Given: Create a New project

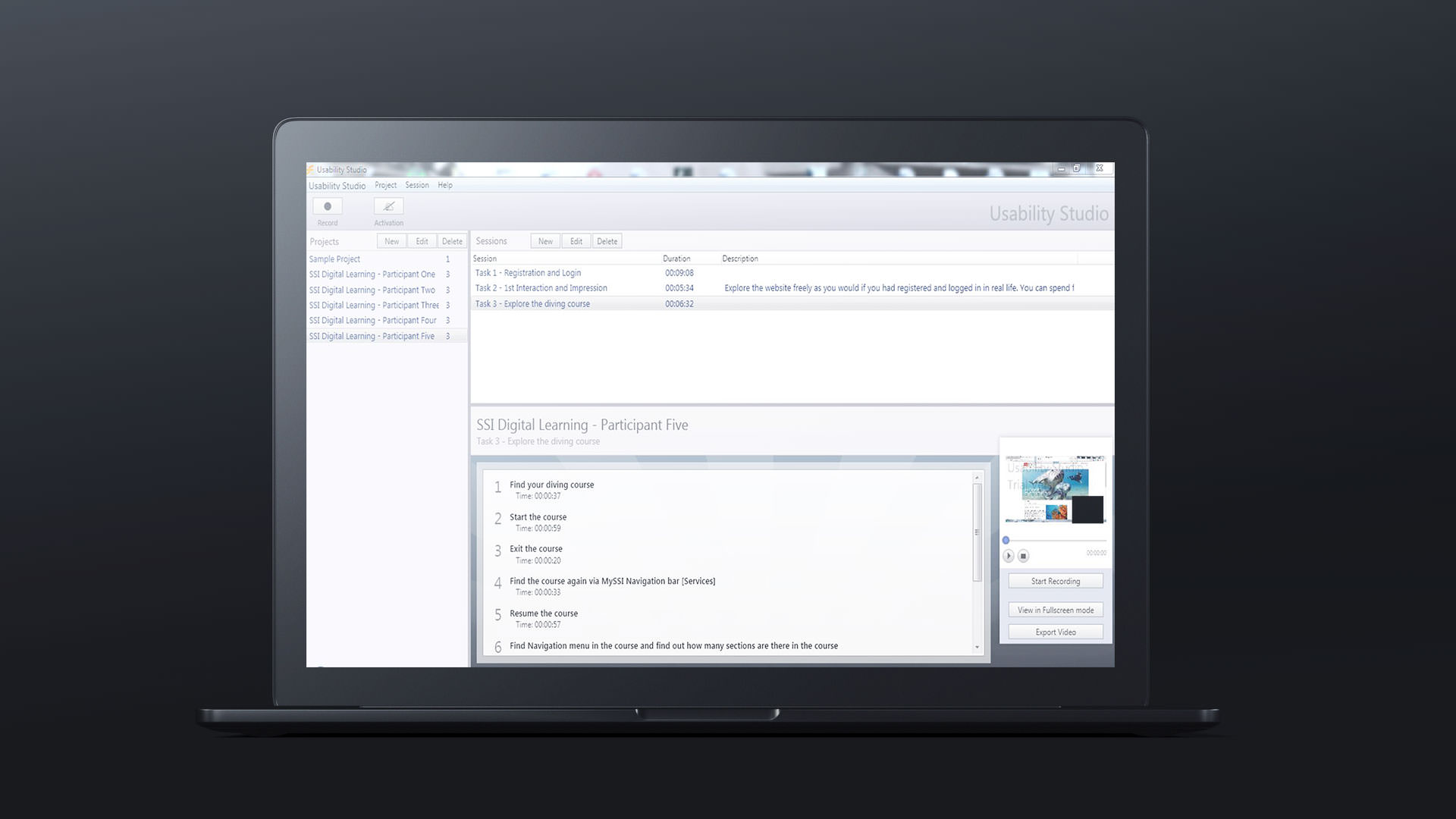Looking at the screenshot, I should point(391,241).
